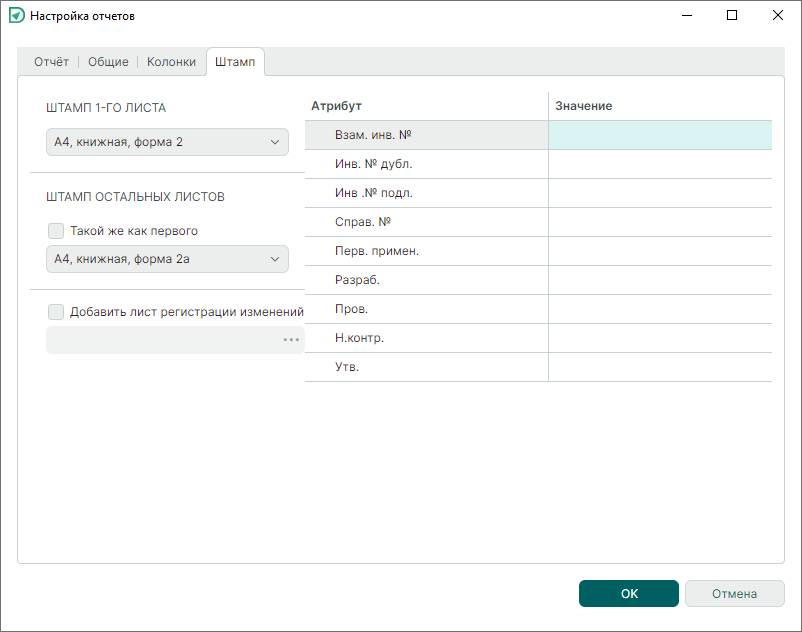
Task: Click the three-dots browse icon
Action: click(x=291, y=340)
